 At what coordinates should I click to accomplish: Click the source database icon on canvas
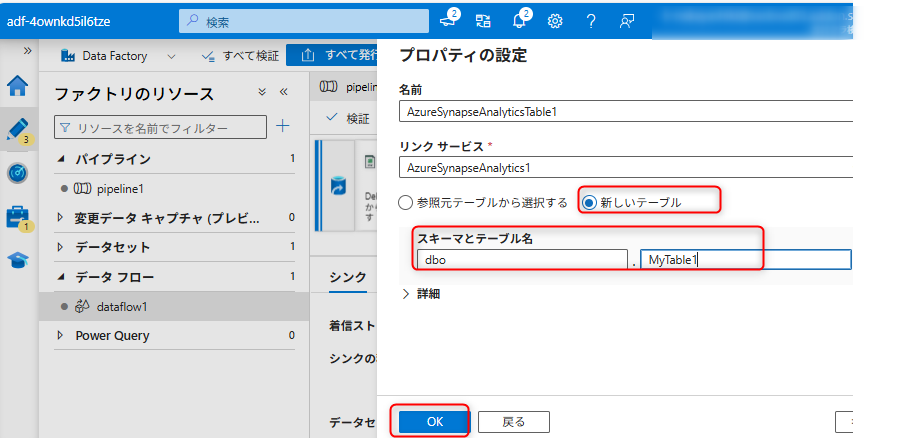(338, 187)
